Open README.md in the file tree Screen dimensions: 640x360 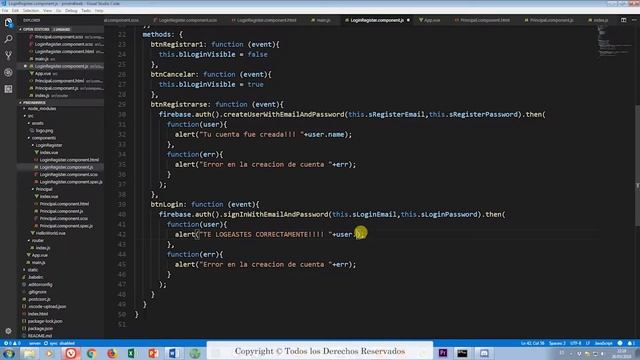click(x=39, y=336)
